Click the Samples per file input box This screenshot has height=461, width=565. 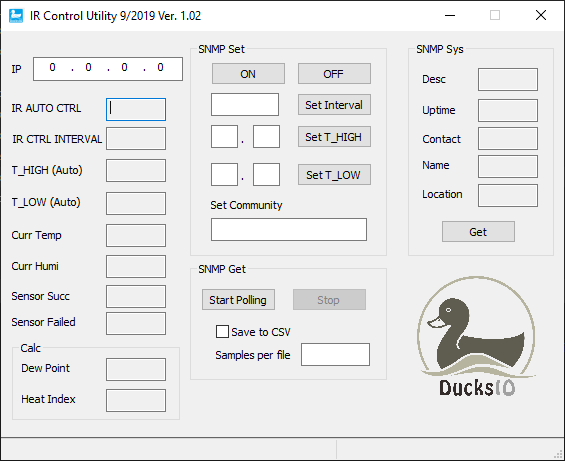[335, 354]
